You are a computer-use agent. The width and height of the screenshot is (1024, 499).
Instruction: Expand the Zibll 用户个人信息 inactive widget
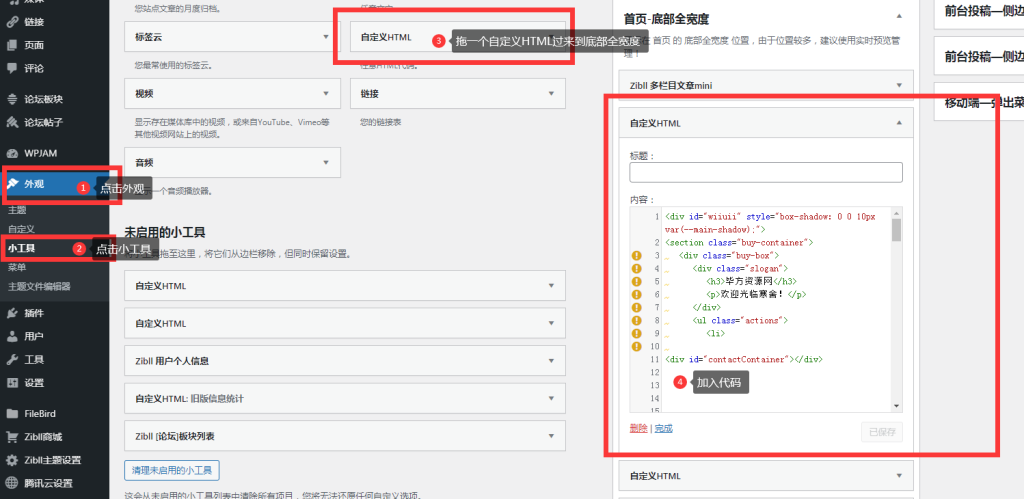(551, 360)
